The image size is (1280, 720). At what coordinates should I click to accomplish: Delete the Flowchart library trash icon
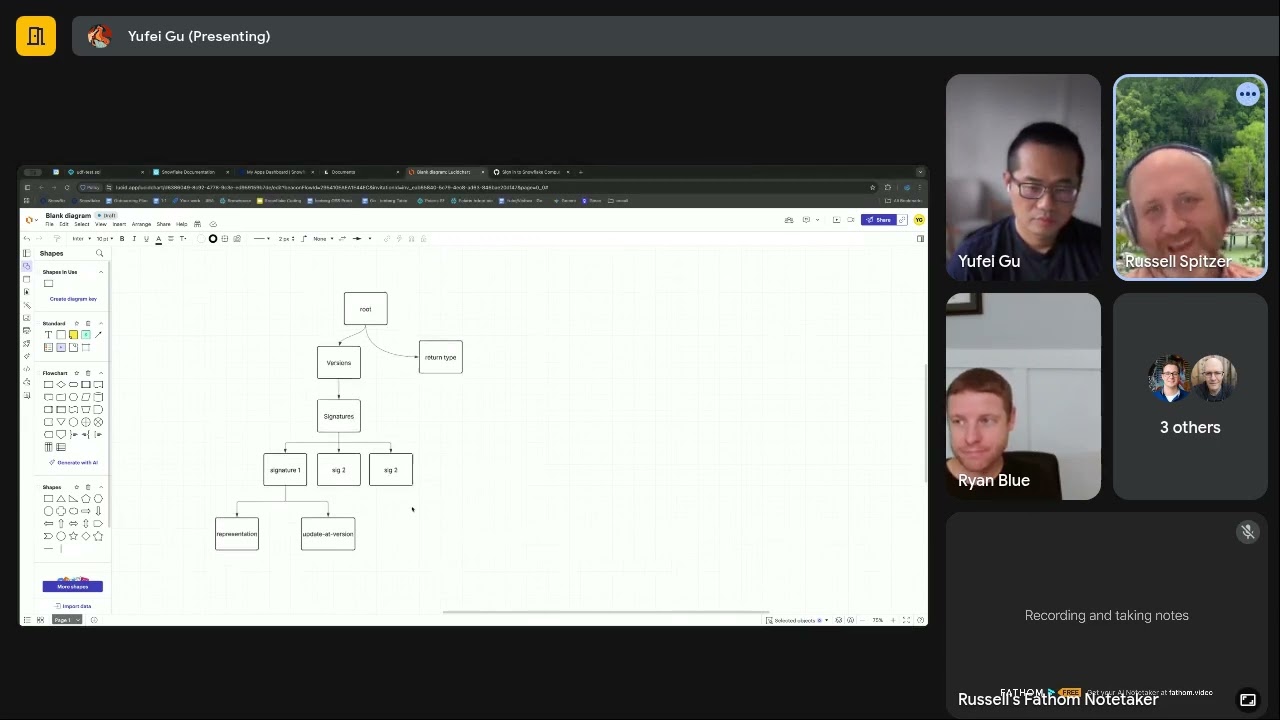point(88,373)
